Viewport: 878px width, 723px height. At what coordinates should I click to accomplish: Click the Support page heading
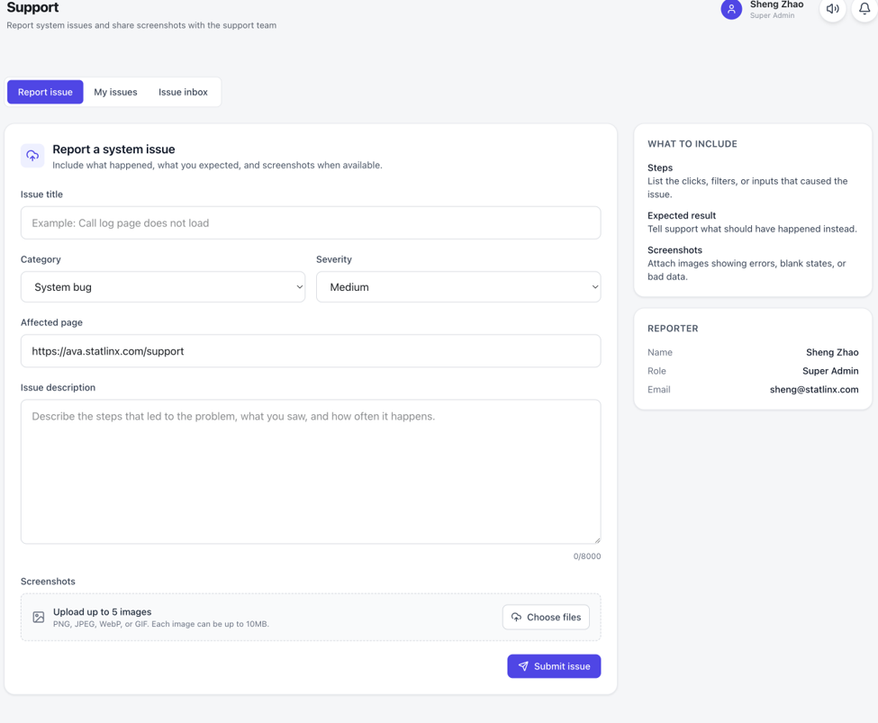pyautogui.click(x=32, y=7)
